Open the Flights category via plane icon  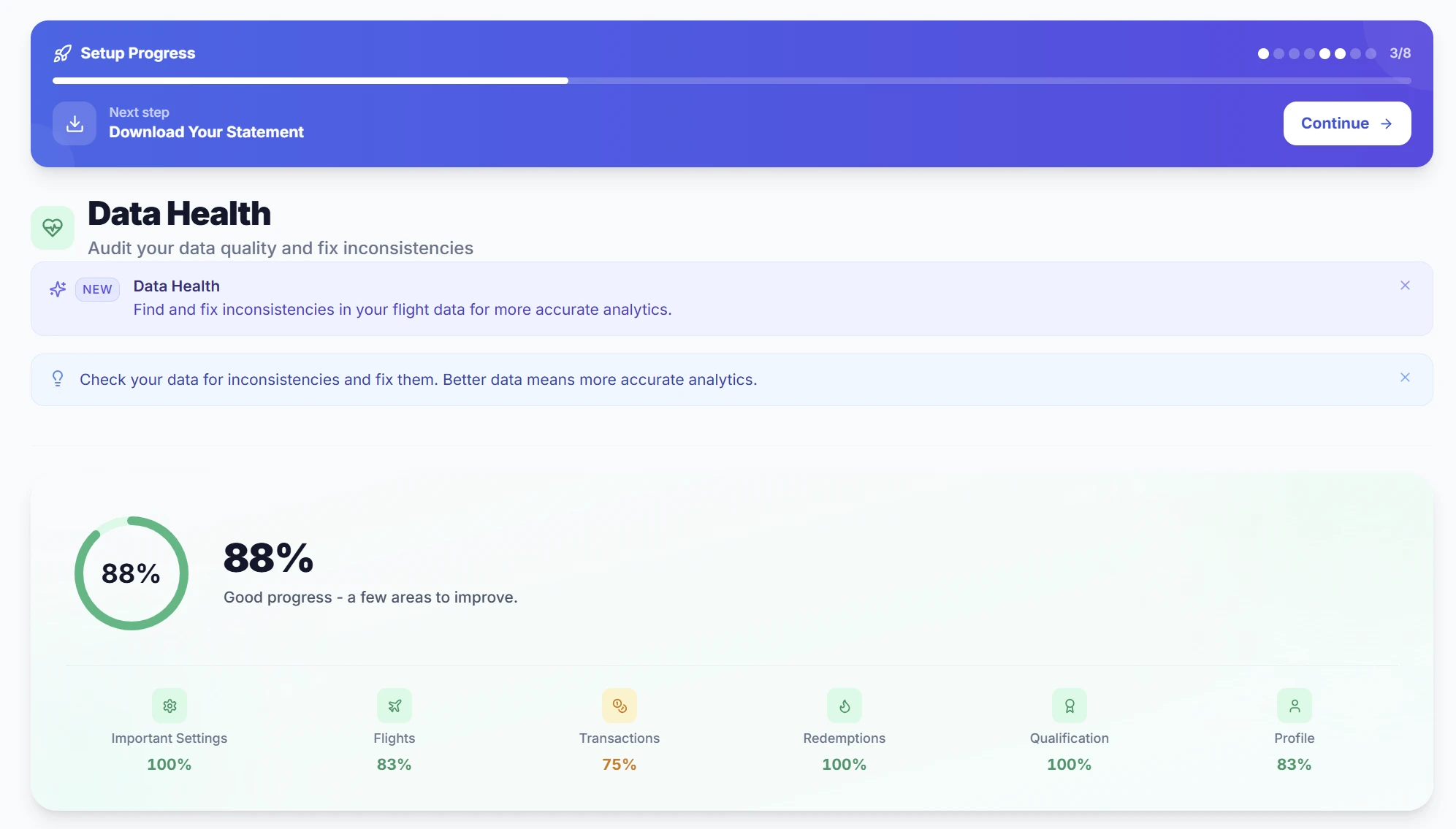(394, 706)
